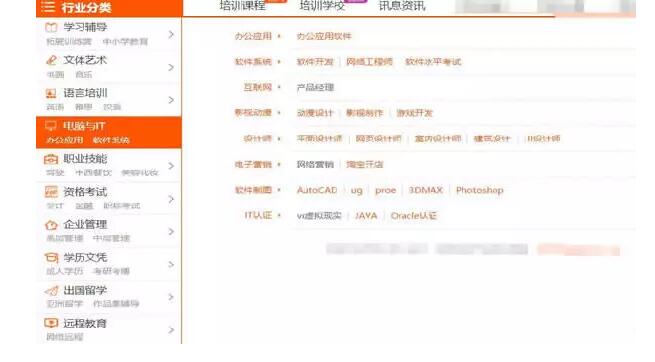
Task: Click the 学习辅导 book icon
Action: click(x=51, y=28)
